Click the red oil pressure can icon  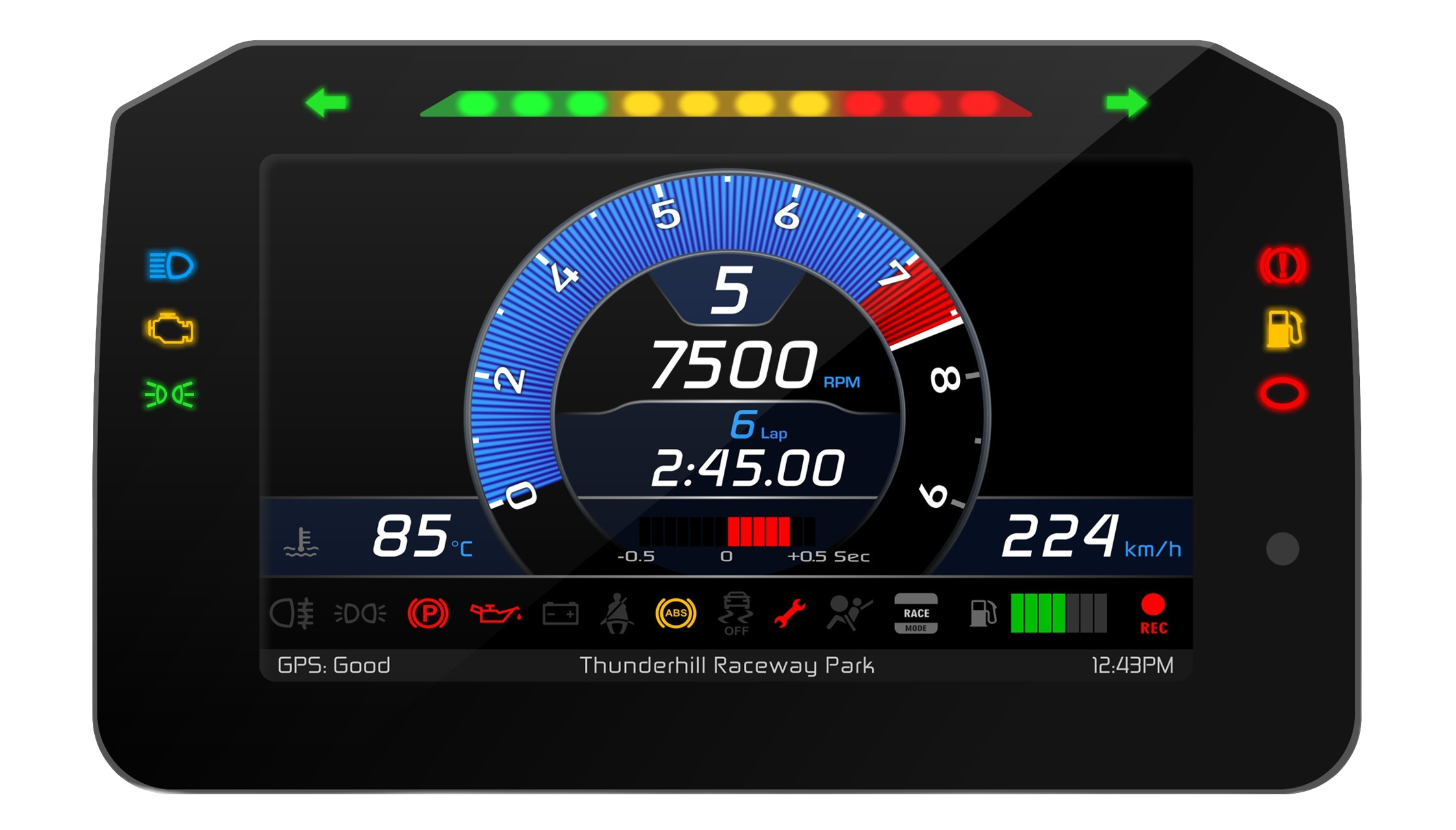coord(495,613)
